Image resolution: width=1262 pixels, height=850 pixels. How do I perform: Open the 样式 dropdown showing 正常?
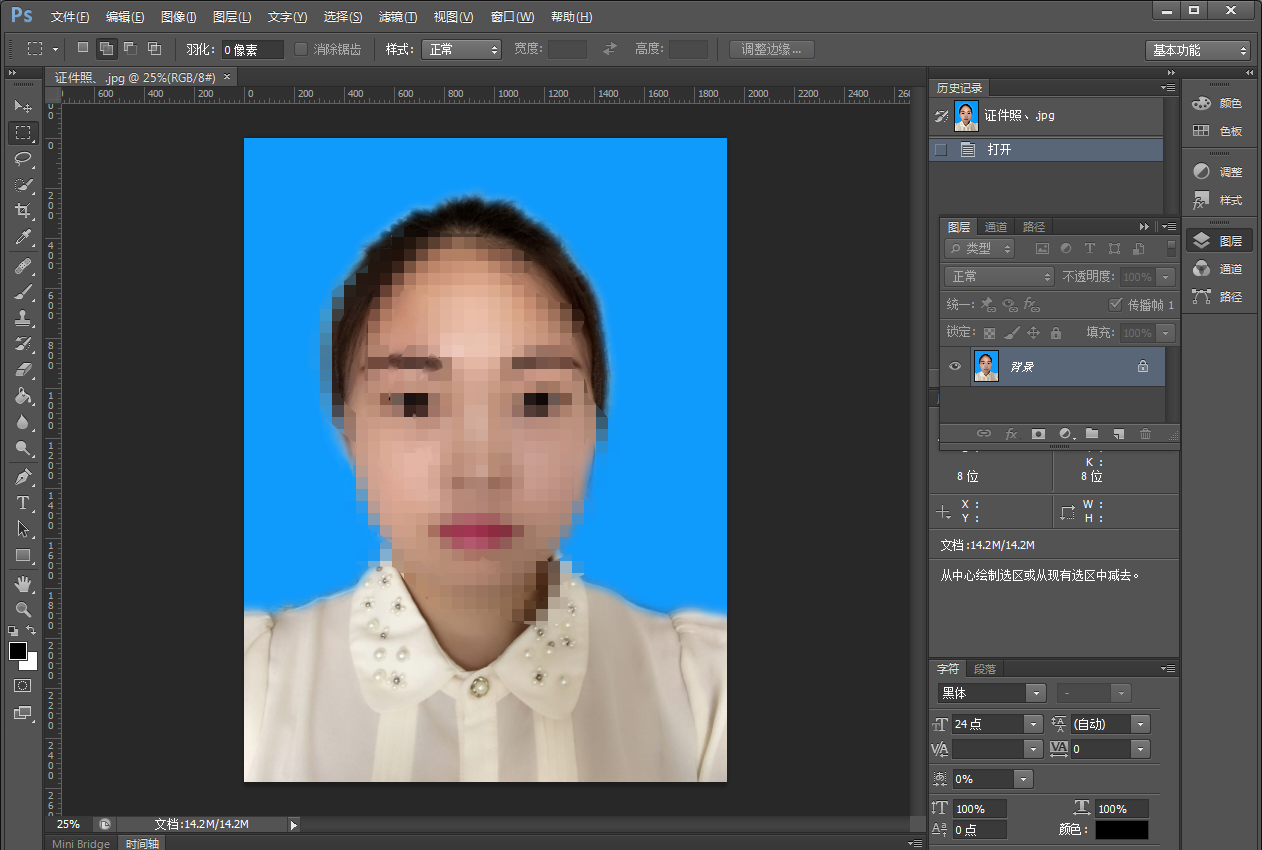click(x=461, y=49)
